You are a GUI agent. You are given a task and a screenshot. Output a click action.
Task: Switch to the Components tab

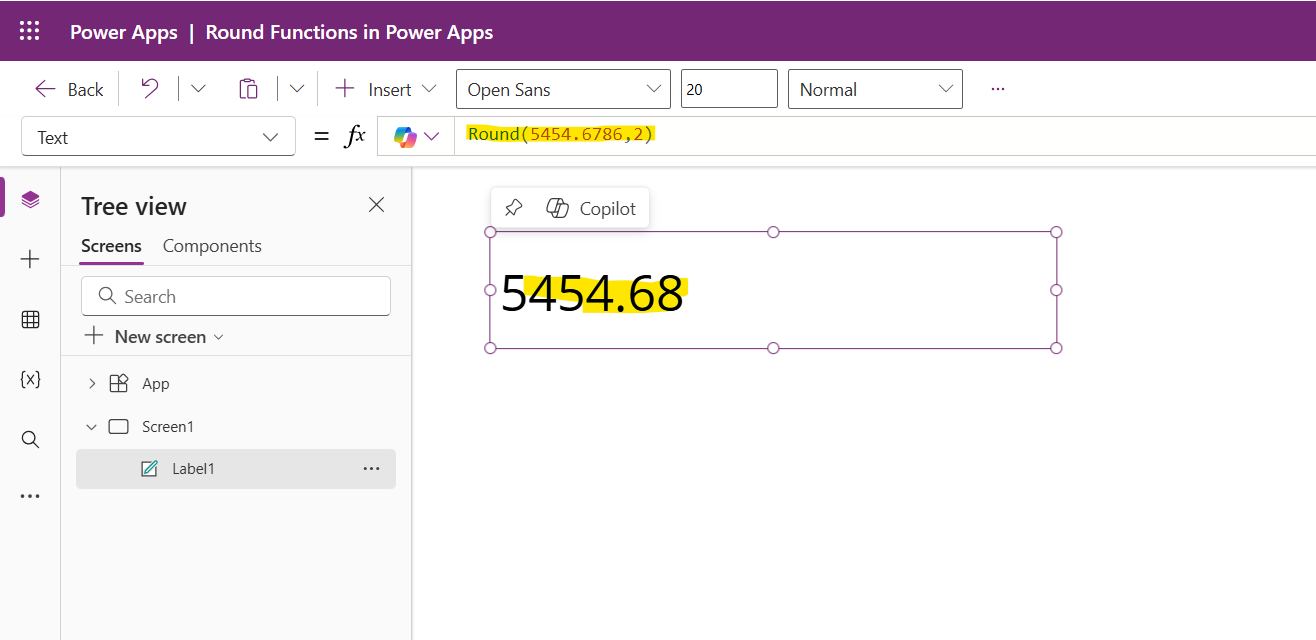(212, 246)
